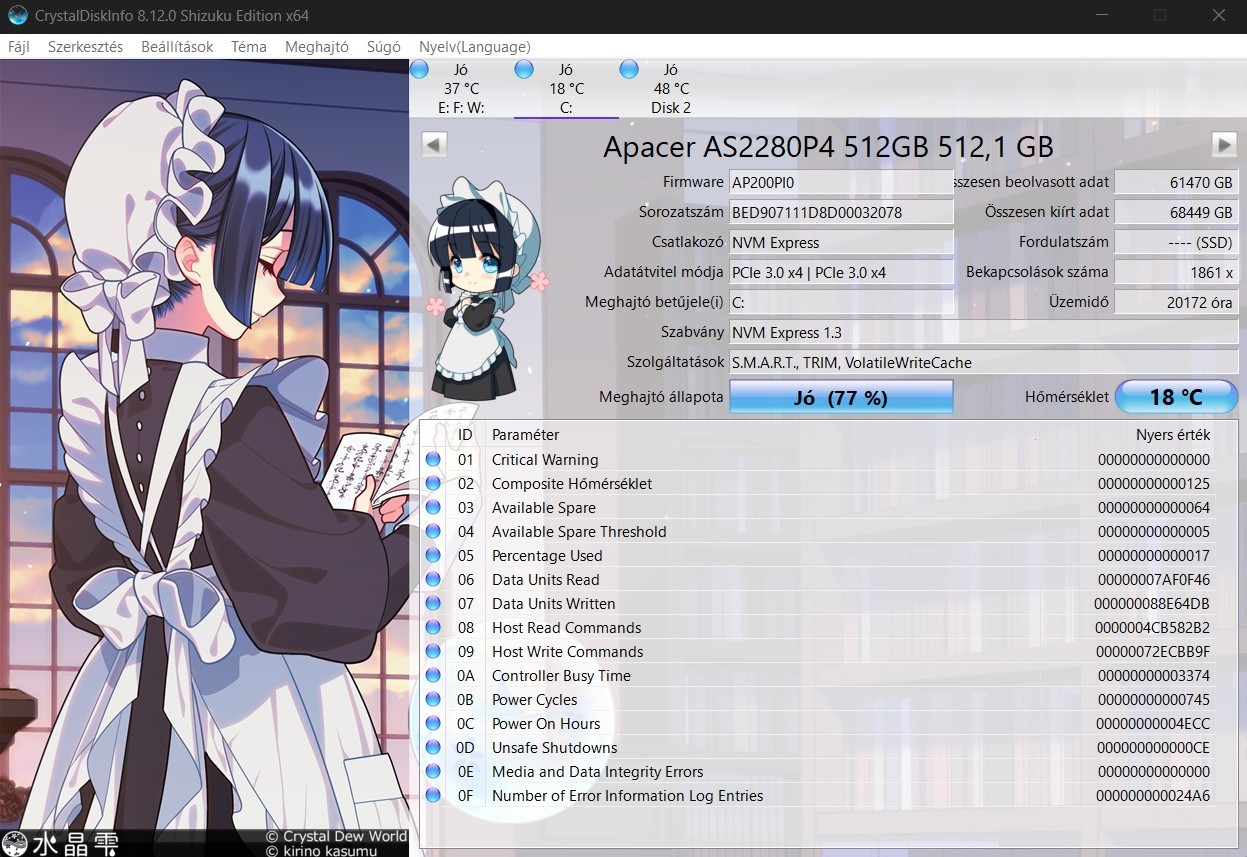Click raw value 00000000004ECC

[1153, 724]
